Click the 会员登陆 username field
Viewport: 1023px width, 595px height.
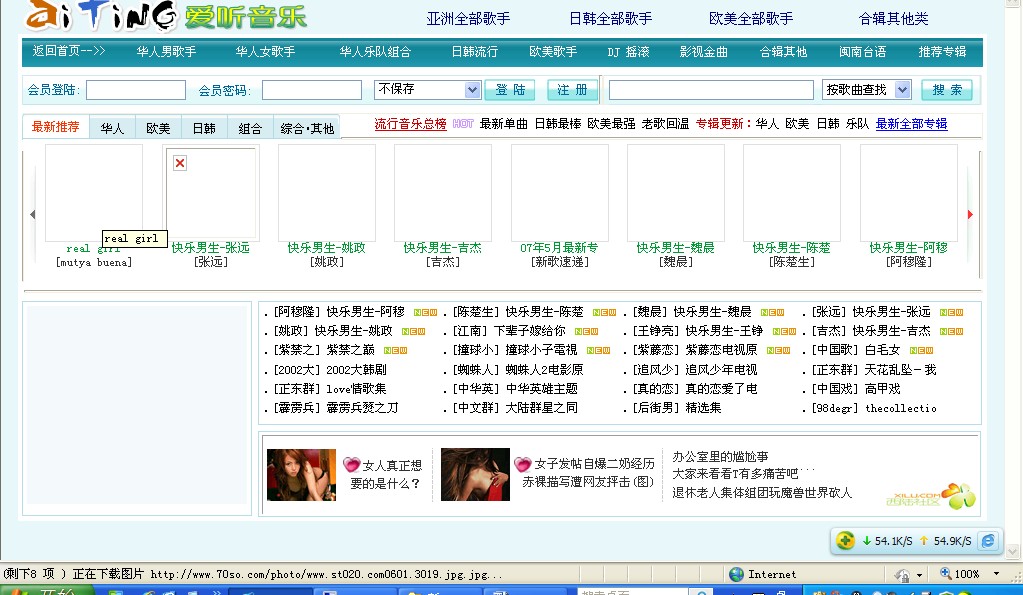click(136, 90)
